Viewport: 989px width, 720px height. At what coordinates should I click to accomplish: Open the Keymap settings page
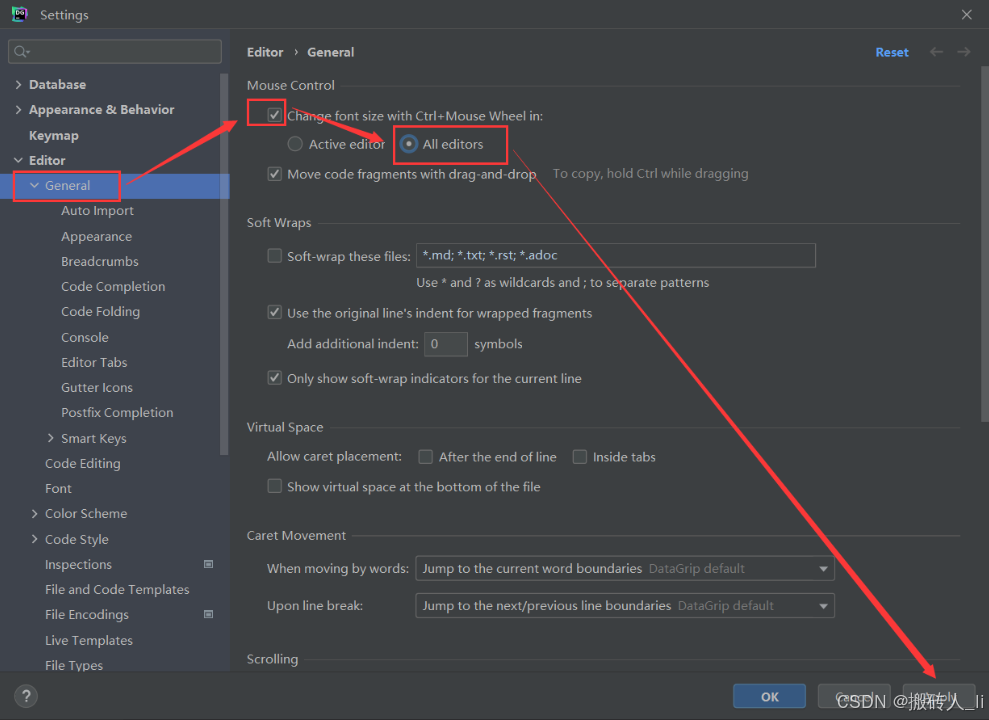(x=54, y=136)
